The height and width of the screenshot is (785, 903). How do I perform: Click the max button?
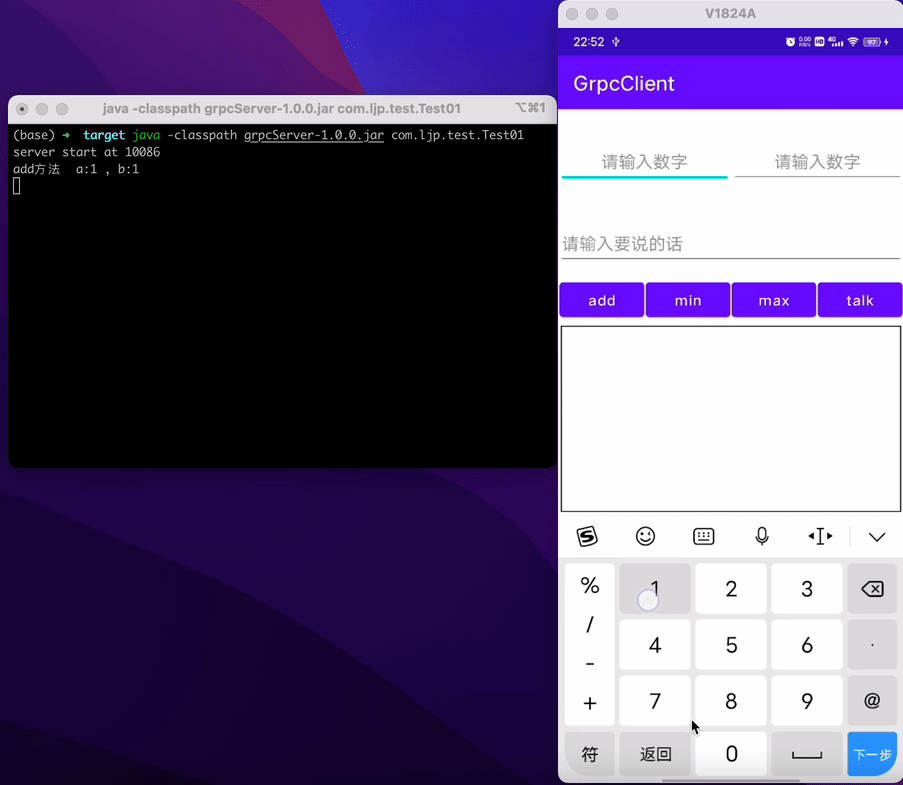tap(773, 300)
